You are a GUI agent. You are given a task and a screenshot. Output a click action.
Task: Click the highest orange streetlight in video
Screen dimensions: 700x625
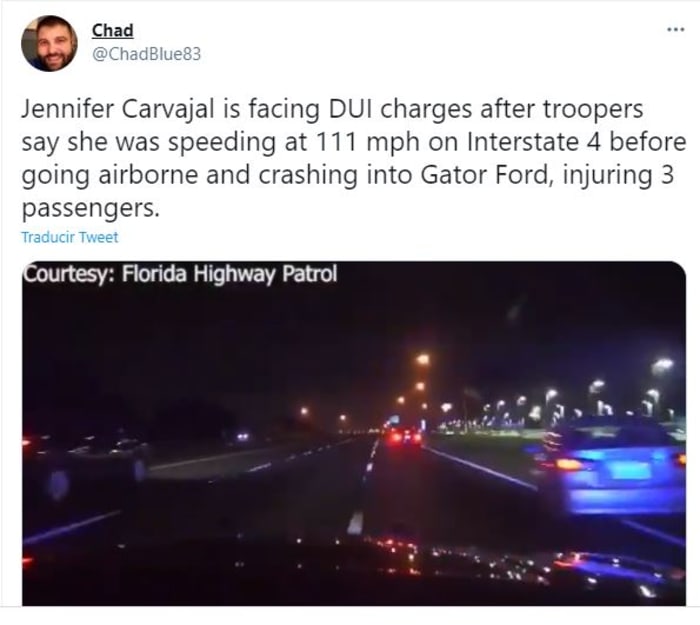(422, 359)
